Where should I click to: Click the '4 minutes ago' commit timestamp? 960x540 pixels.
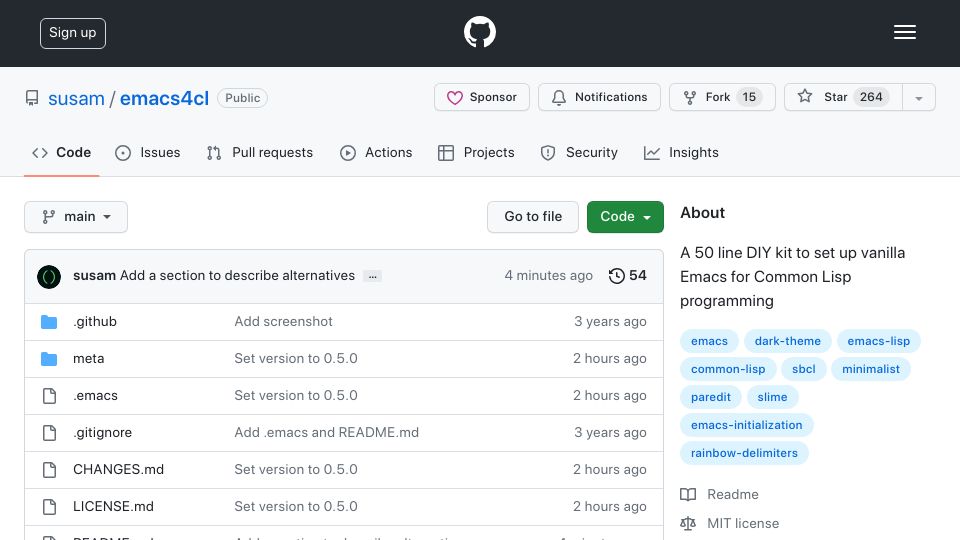pos(549,276)
